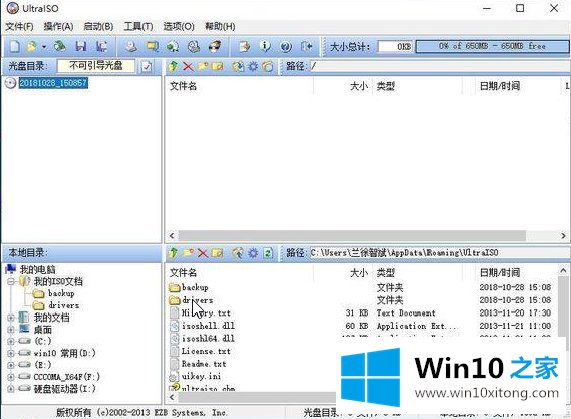The image size is (571, 419).
Task: Create a new ISO with the New icon
Action: click(x=15, y=47)
